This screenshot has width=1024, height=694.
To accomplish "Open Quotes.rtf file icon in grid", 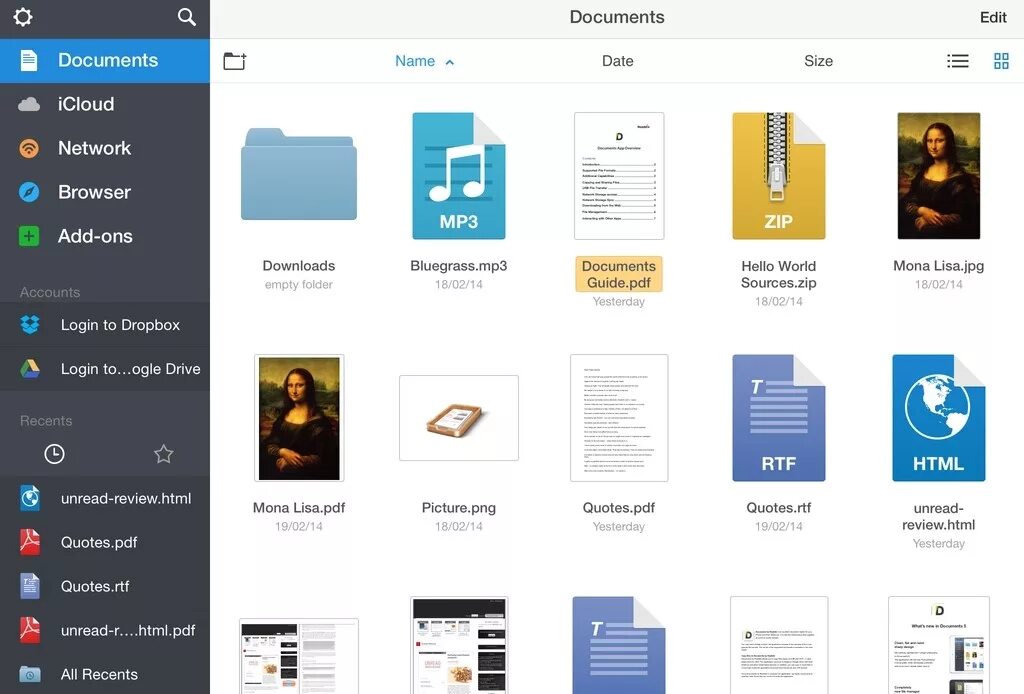I will tap(778, 418).
